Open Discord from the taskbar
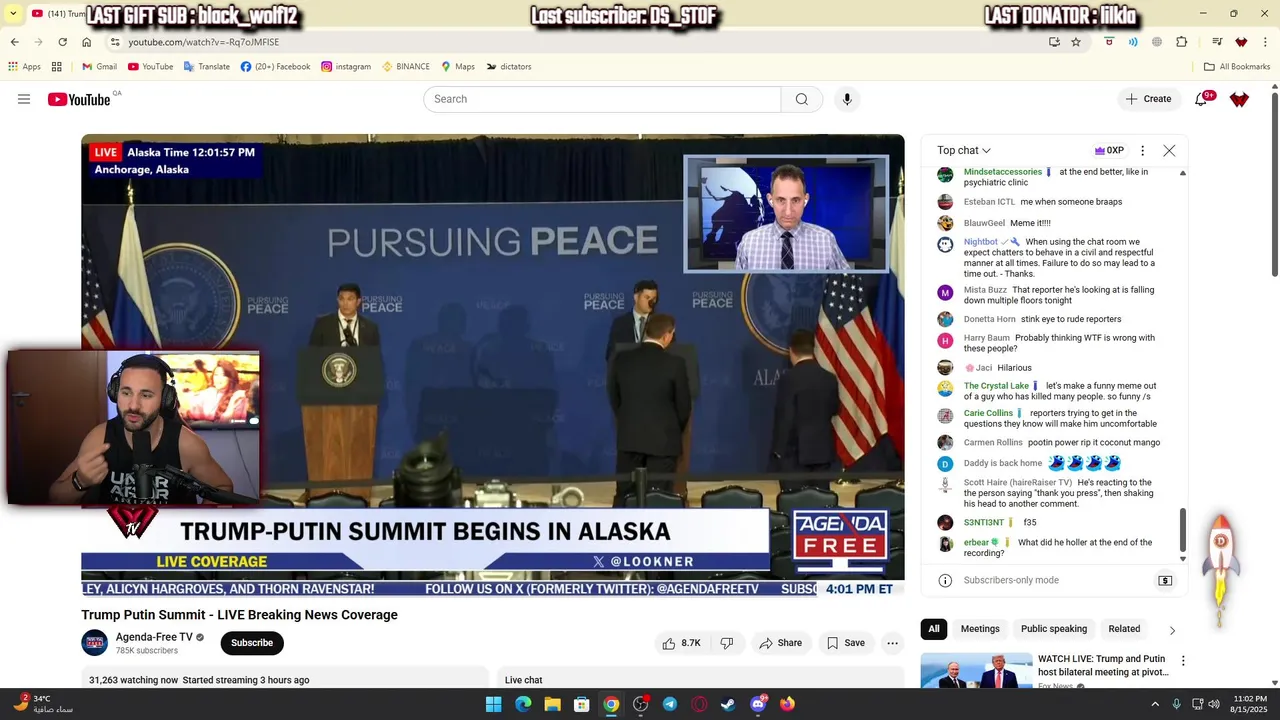This screenshot has width=1280, height=720. click(758, 704)
